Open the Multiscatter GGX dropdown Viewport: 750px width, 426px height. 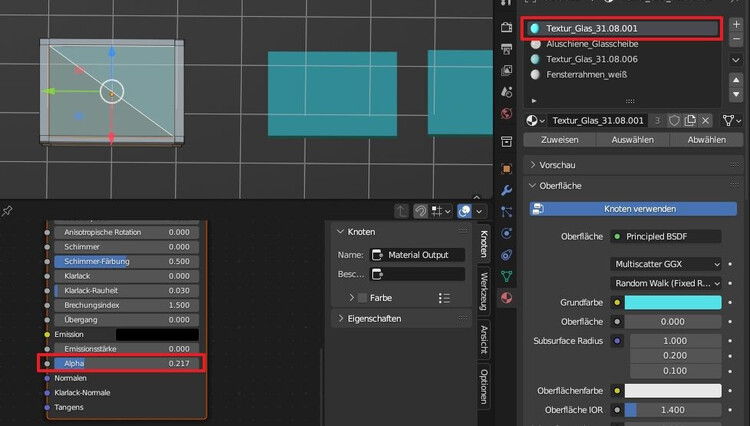tap(666, 264)
